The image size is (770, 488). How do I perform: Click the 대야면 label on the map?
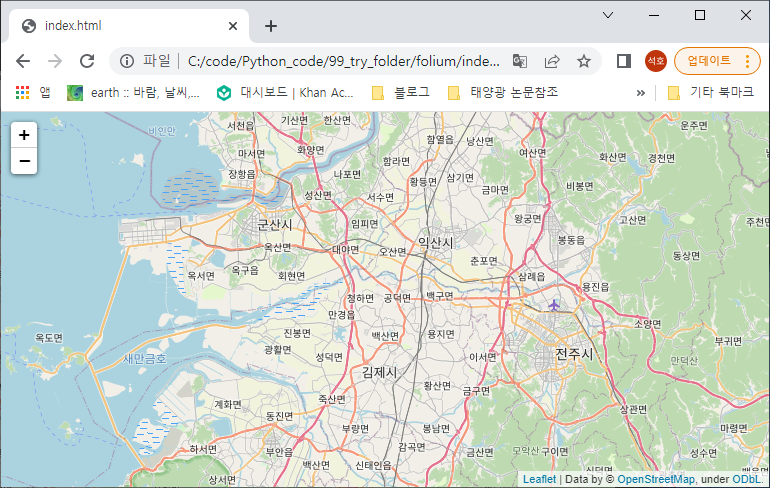click(346, 249)
